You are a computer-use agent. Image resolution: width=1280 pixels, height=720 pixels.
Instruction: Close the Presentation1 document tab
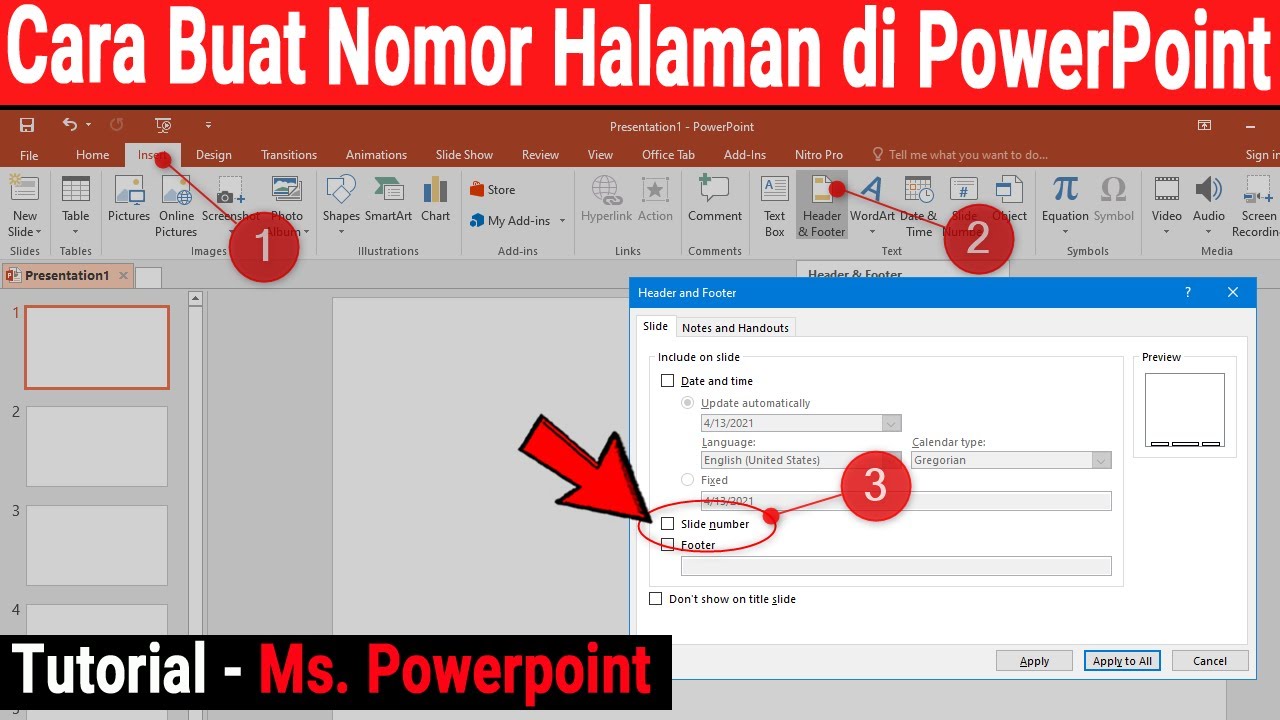click(123, 276)
